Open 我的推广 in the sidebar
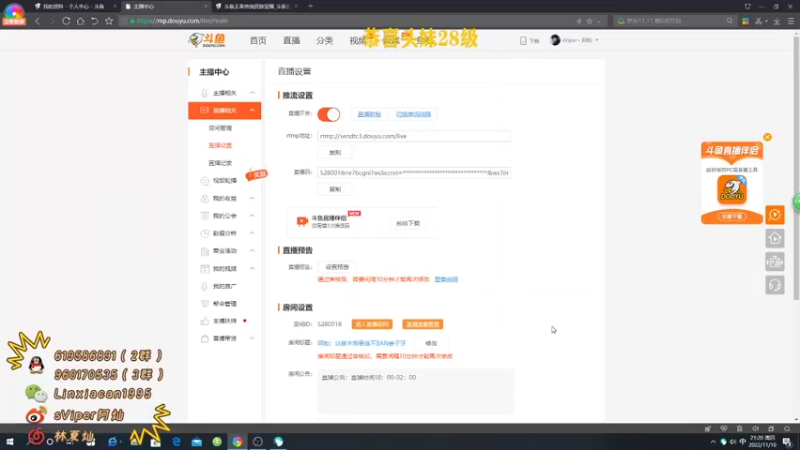 (x=224, y=286)
